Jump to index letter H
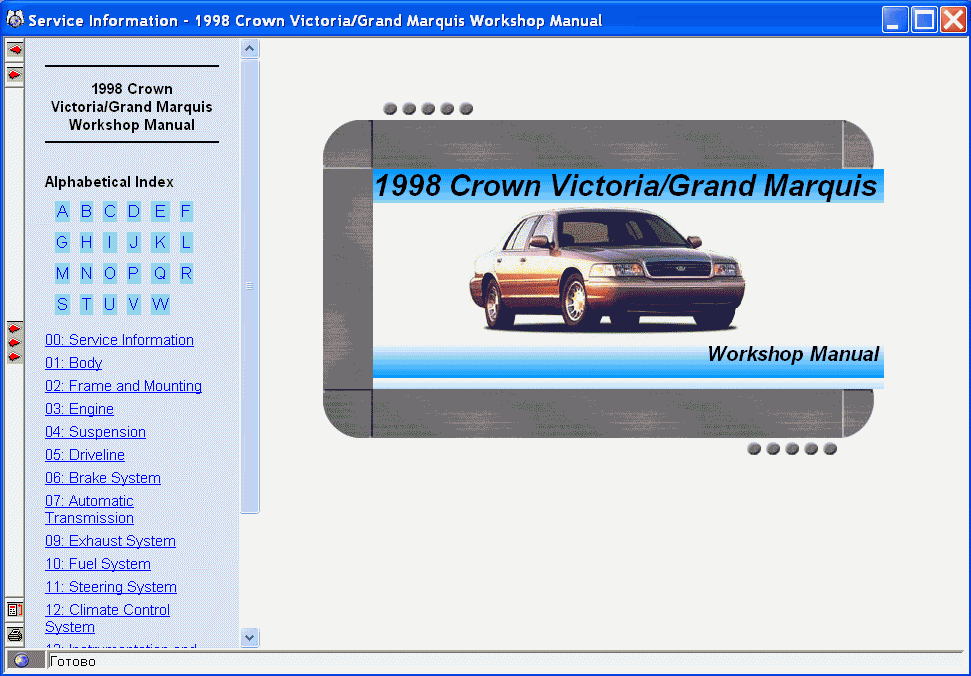 pos(86,242)
